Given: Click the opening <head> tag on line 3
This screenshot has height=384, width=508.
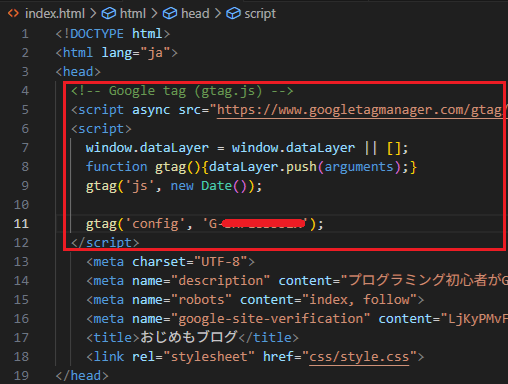Looking at the screenshot, I should pos(78,72).
